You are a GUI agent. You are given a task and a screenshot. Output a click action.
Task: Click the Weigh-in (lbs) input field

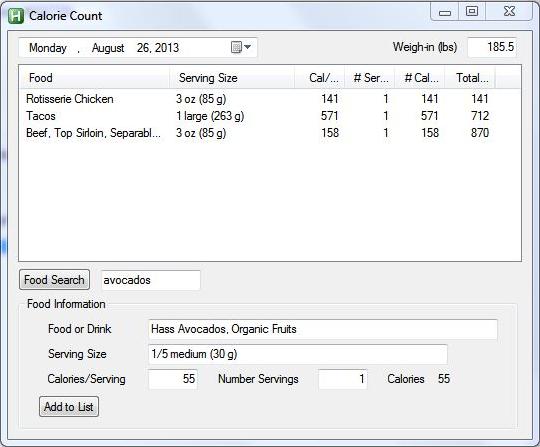click(492, 47)
